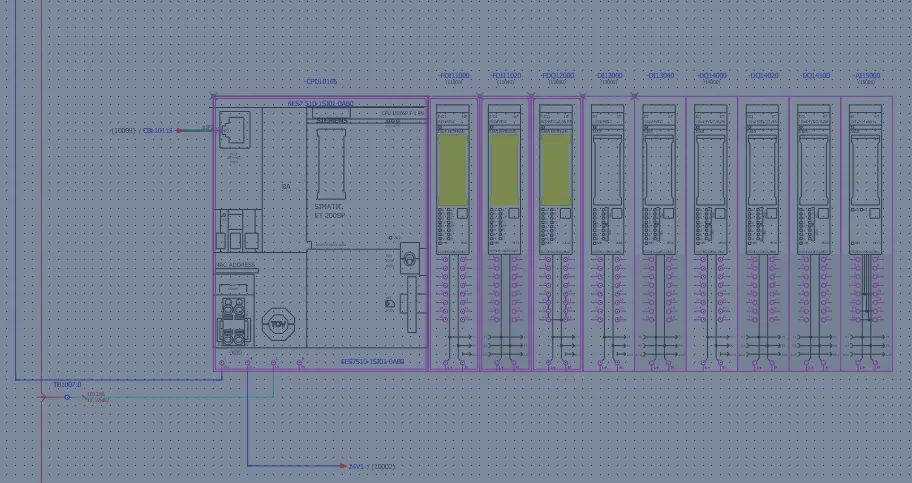Select the -FDI11000 module label

pyautogui.click(x=454, y=75)
